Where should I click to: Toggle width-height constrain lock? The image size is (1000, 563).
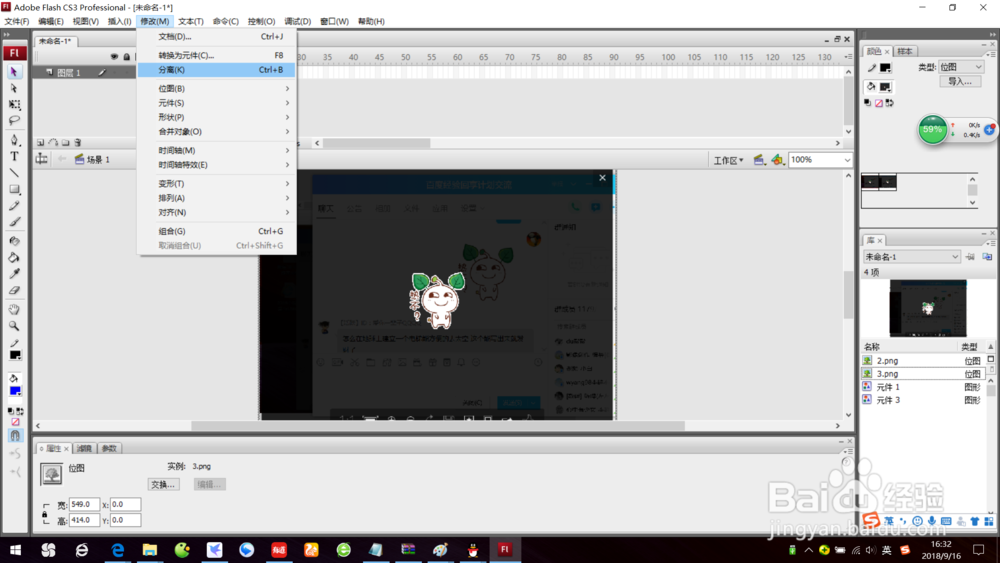pyautogui.click(x=45, y=513)
